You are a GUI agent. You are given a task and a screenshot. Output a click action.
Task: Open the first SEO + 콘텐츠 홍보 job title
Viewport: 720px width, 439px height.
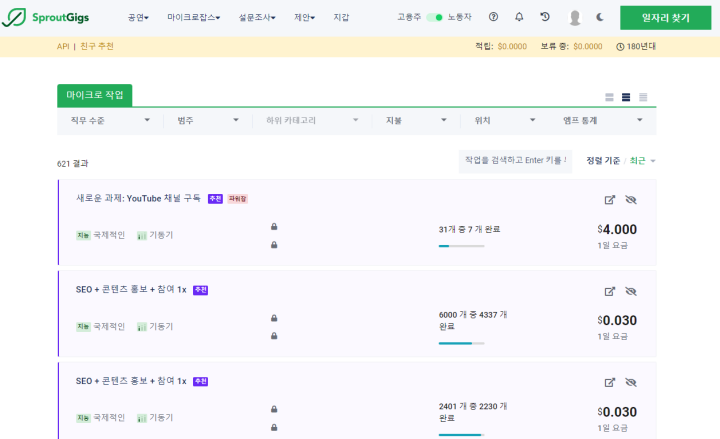[131, 290]
